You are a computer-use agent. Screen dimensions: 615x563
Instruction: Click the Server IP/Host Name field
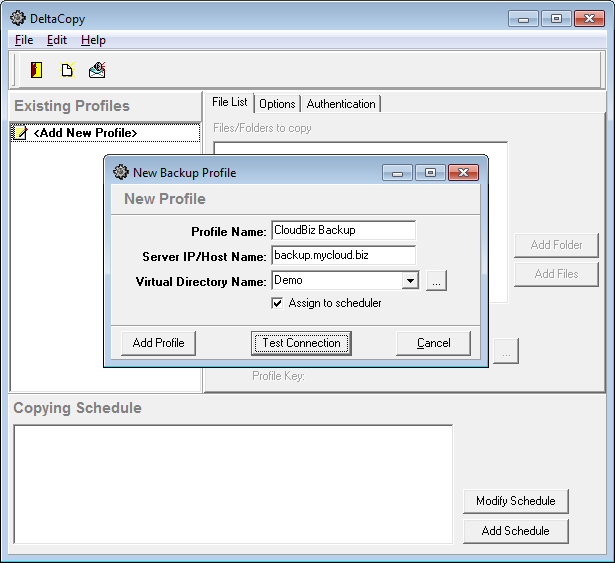[343, 256]
